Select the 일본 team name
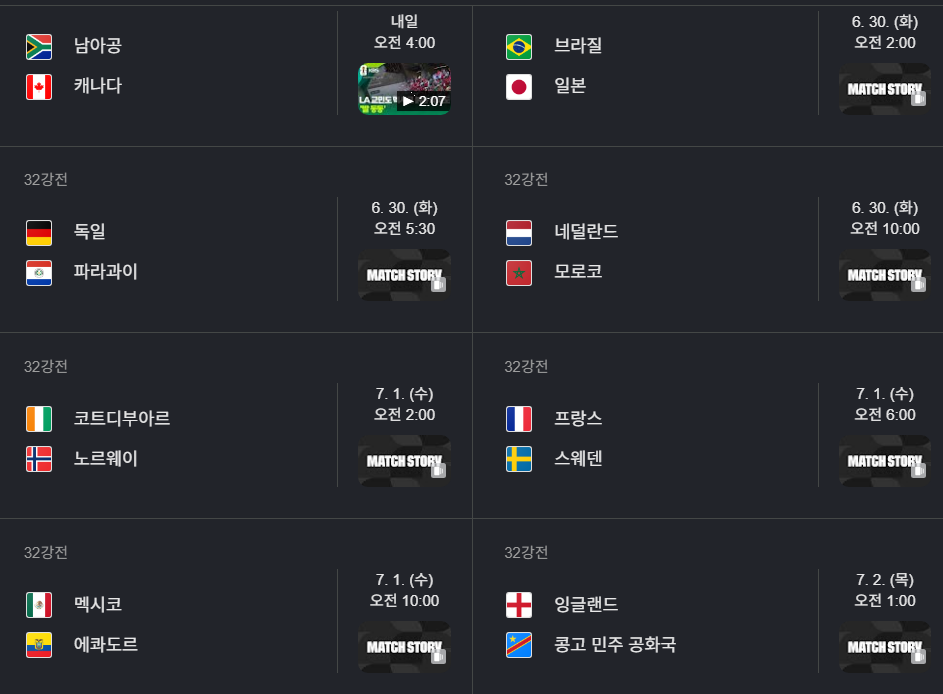This screenshot has width=943, height=694. point(570,85)
